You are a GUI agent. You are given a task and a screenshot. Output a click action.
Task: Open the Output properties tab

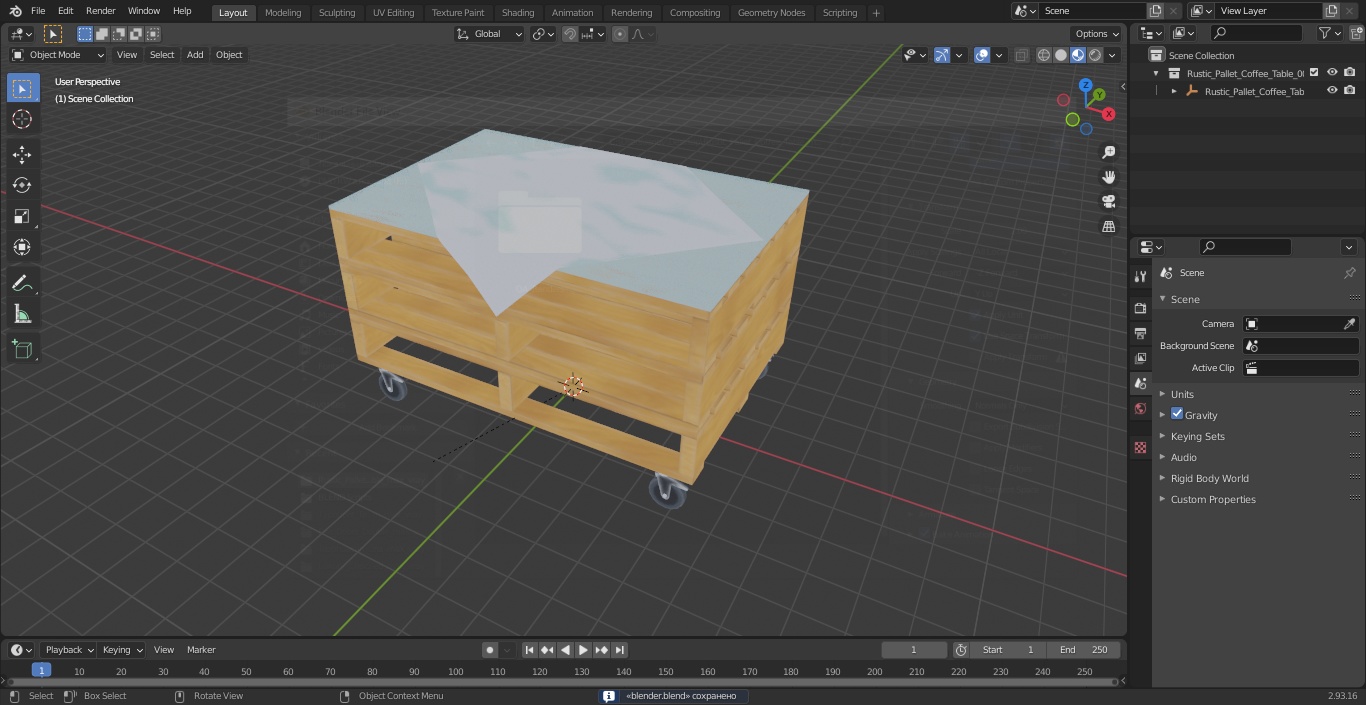[x=1140, y=333]
